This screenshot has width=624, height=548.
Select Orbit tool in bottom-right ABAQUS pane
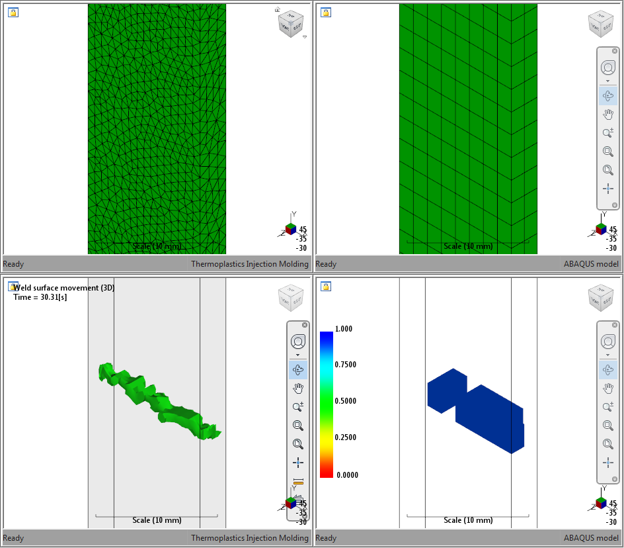point(608,370)
